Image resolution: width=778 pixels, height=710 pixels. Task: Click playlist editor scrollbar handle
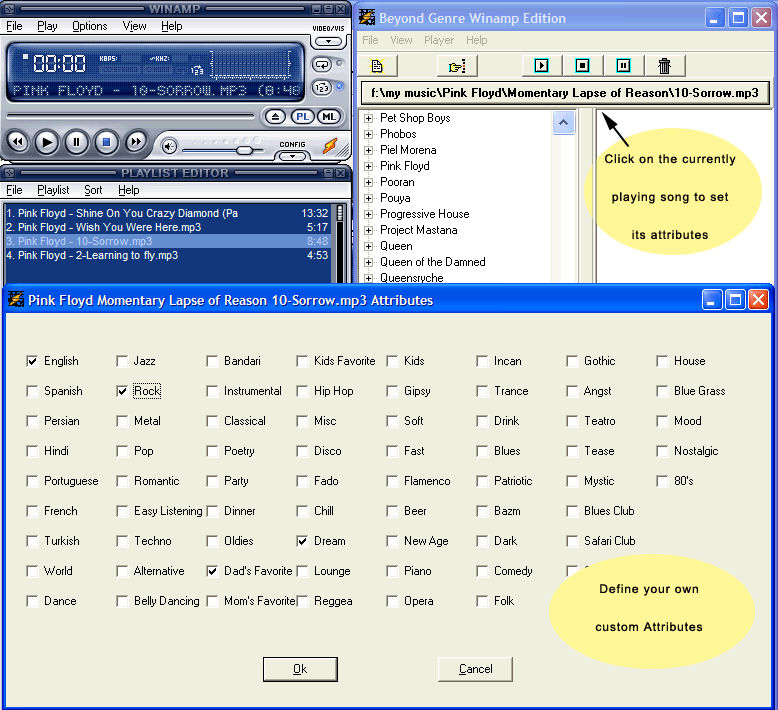click(x=340, y=213)
